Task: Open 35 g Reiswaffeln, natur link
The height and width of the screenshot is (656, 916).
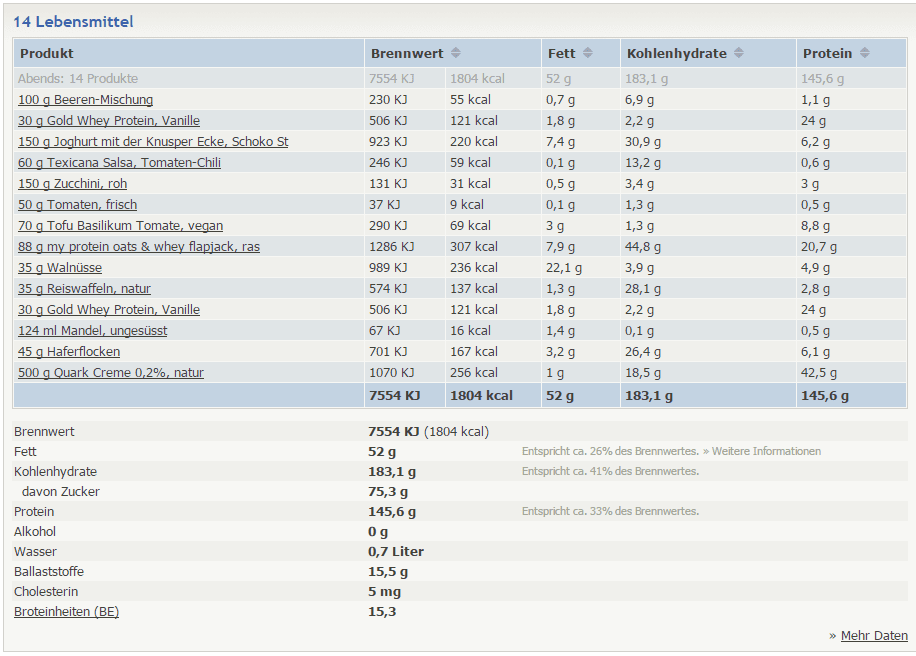Action: 84,289
